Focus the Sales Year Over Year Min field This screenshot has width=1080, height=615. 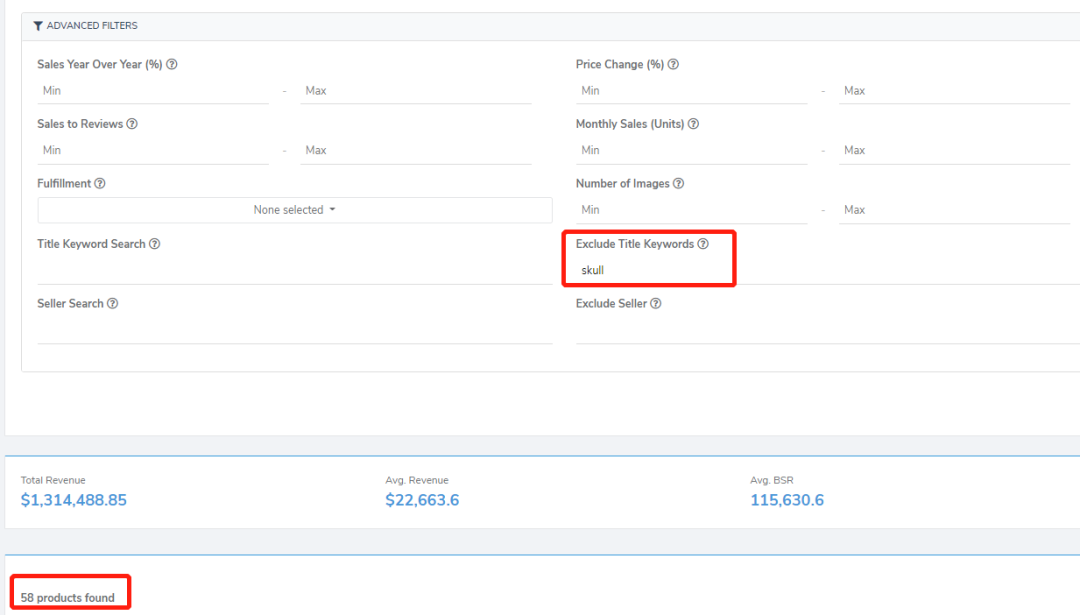[x=153, y=91]
